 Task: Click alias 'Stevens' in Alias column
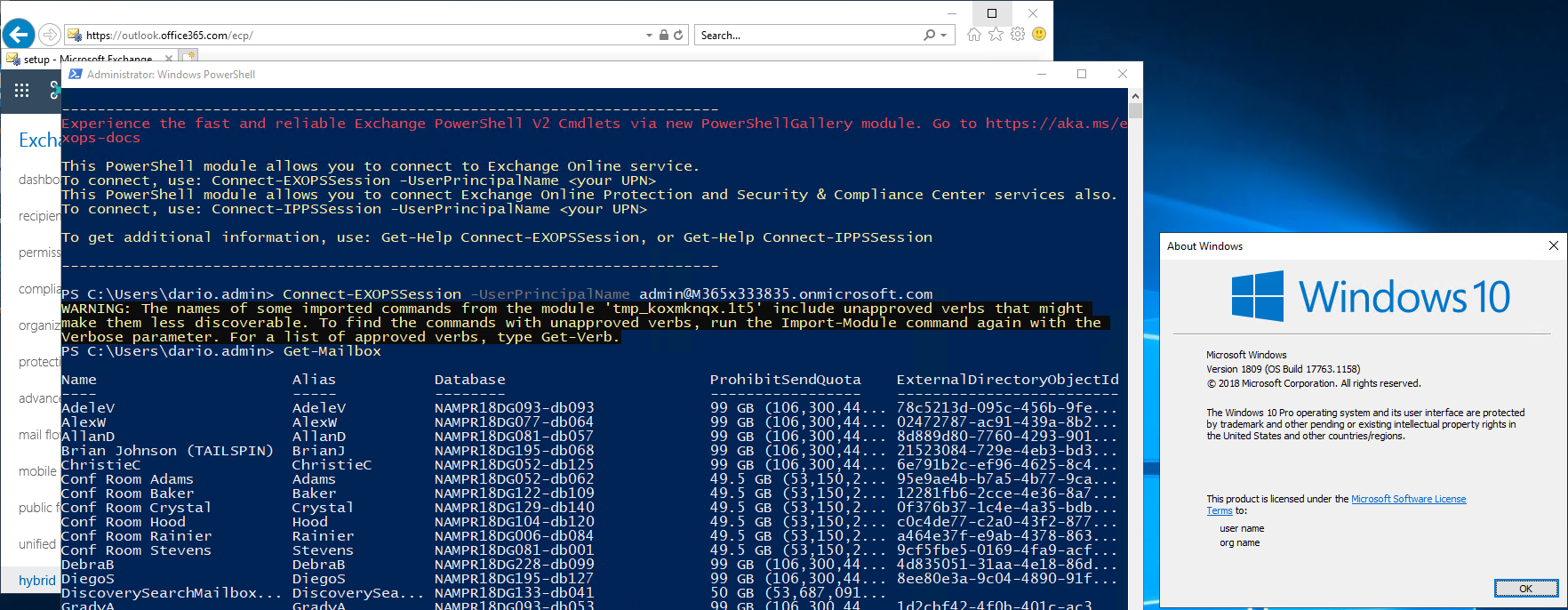pyautogui.click(x=323, y=550)
